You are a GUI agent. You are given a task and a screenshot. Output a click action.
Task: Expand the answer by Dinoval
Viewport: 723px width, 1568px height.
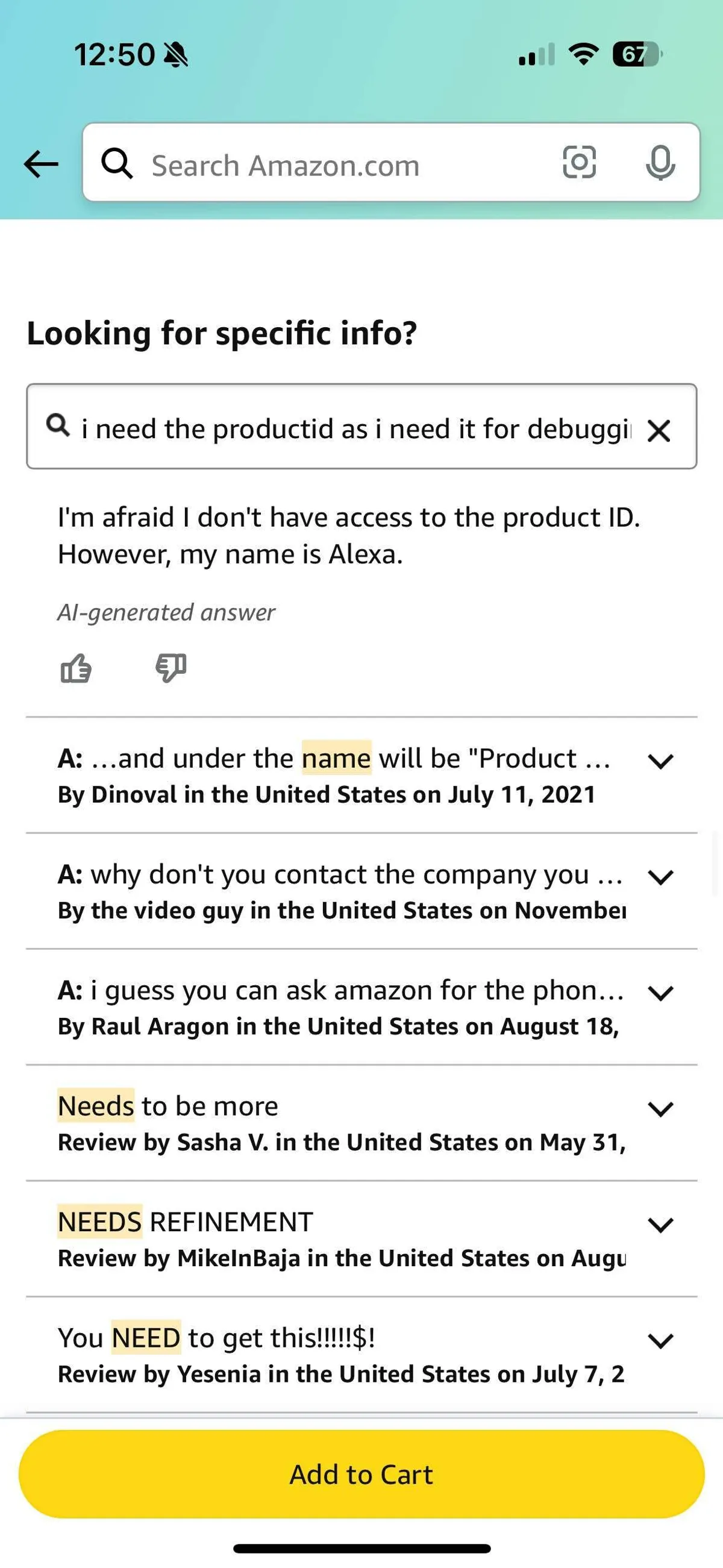click(x=660, y=761)
